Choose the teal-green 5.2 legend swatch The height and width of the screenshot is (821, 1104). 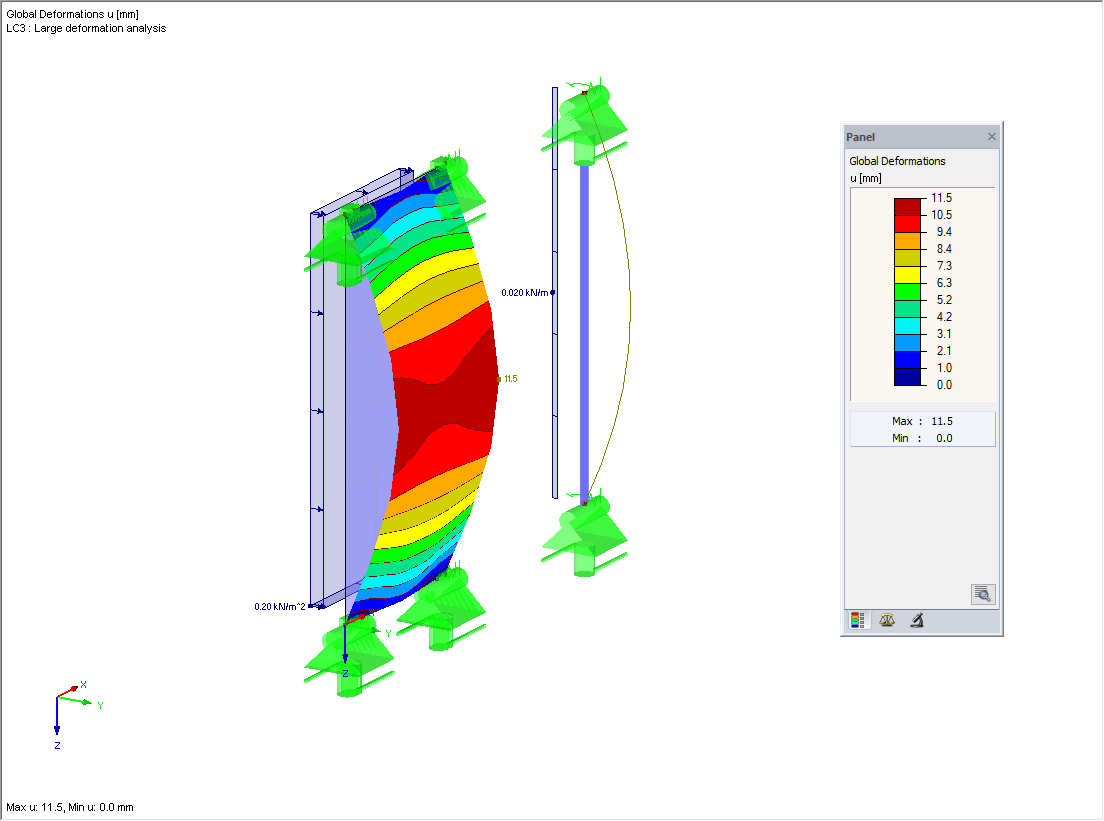[908, 308]
